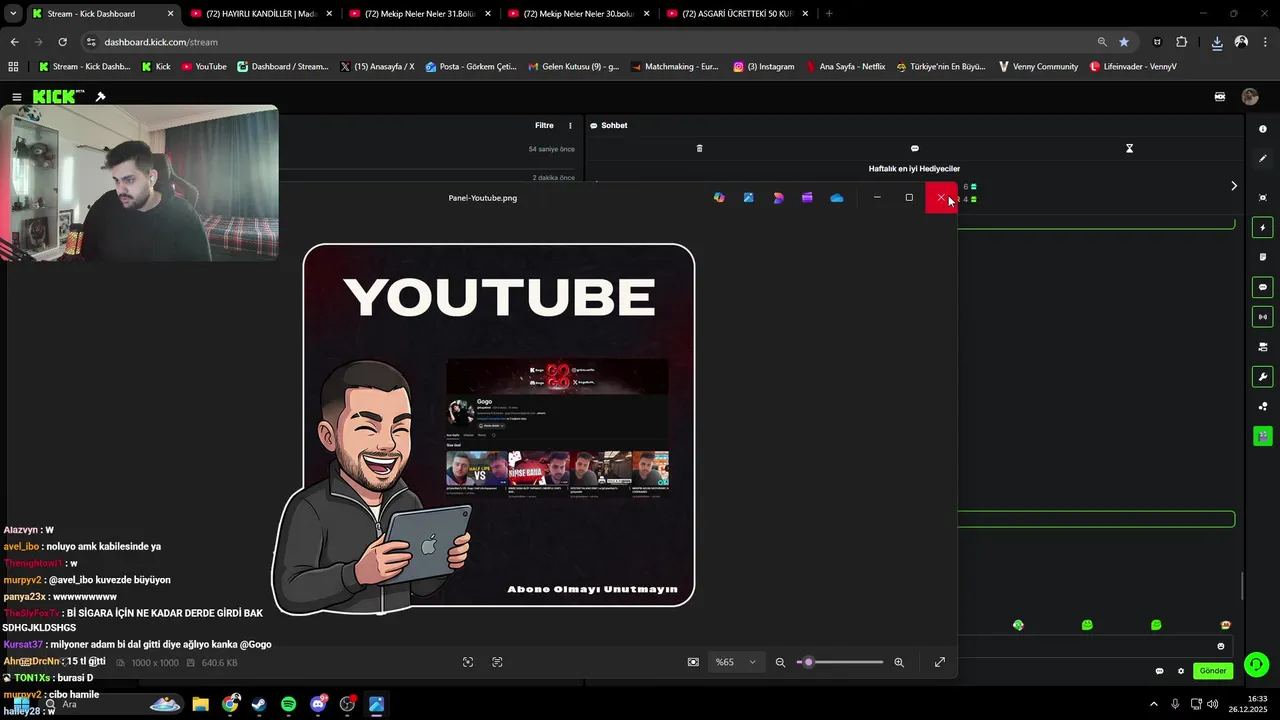Viewport: 1280px width, 720px height.
Task: Click the Gönder send button
Action: coord(1213,671)
